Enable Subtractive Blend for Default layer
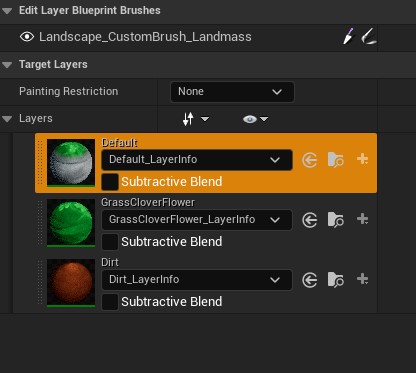 point(110,182)
